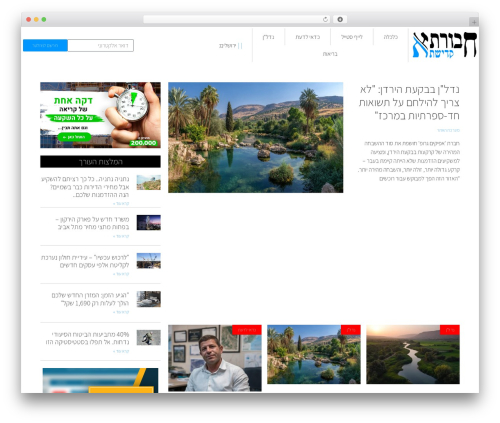Open a new browser tab with plus button
Viewport: 500px width, 423px height.
pyautogui.click(x=474, y=22)
